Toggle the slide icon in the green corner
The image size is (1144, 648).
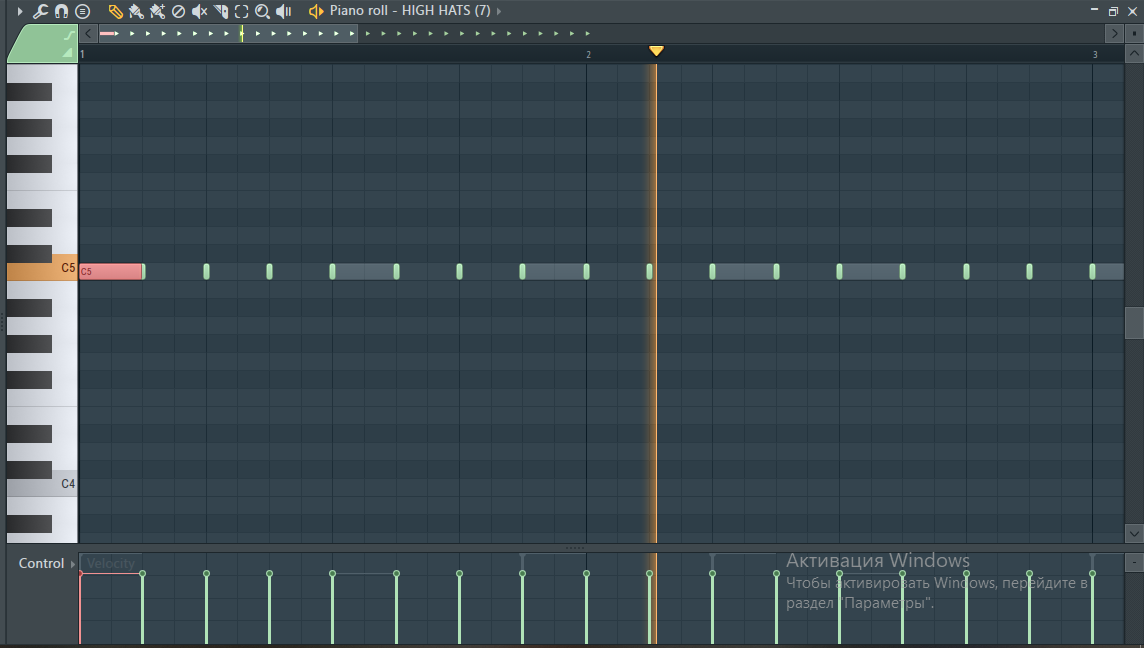point(69,35)
